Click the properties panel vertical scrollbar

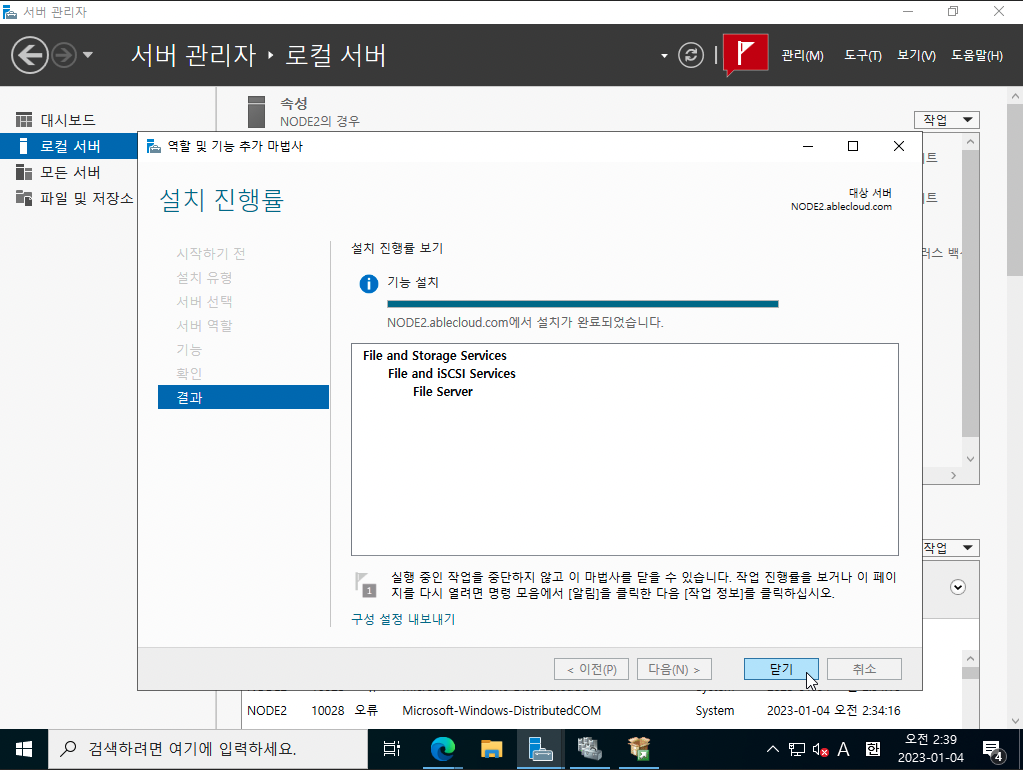(x=970, y=294)
